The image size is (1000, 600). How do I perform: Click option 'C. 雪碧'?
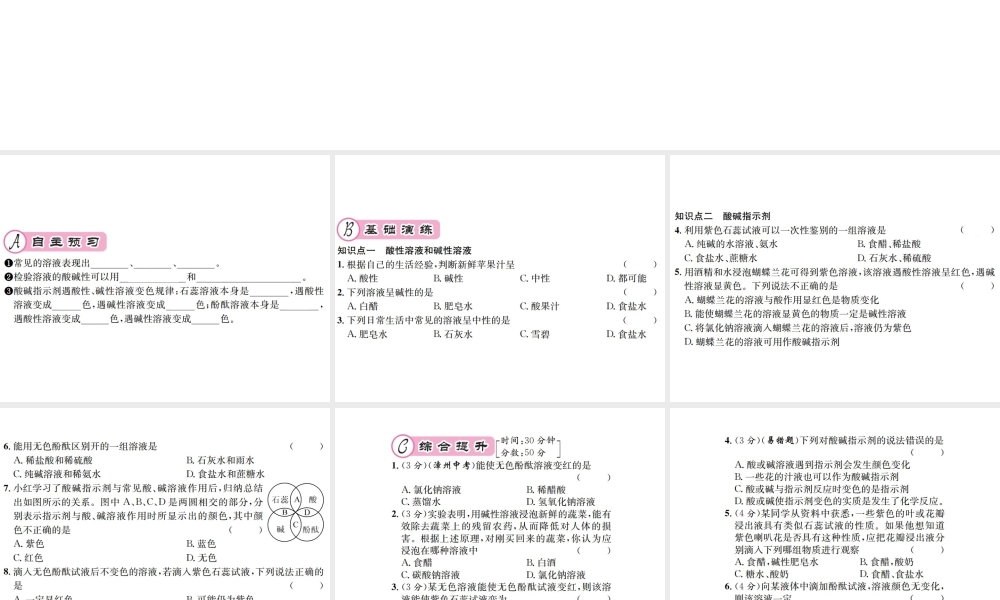click(x=534, y=334)
